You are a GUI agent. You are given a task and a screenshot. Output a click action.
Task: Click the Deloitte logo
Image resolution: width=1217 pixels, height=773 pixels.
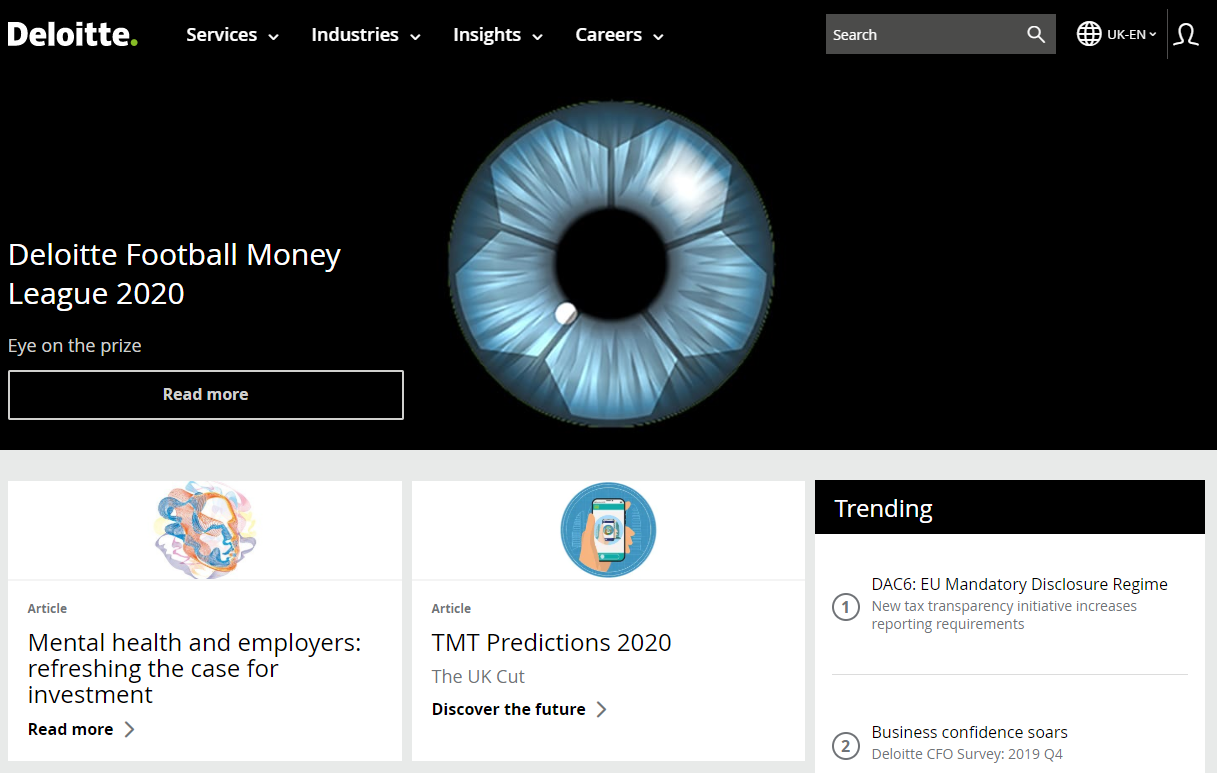(x=72, y=34)
